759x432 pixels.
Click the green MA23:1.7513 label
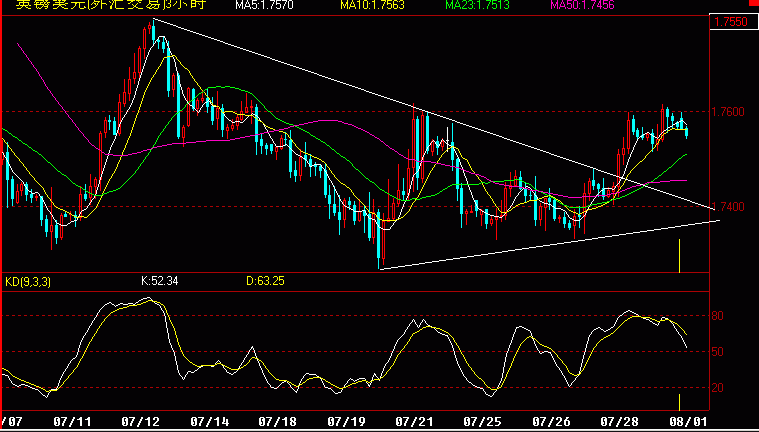477,5
